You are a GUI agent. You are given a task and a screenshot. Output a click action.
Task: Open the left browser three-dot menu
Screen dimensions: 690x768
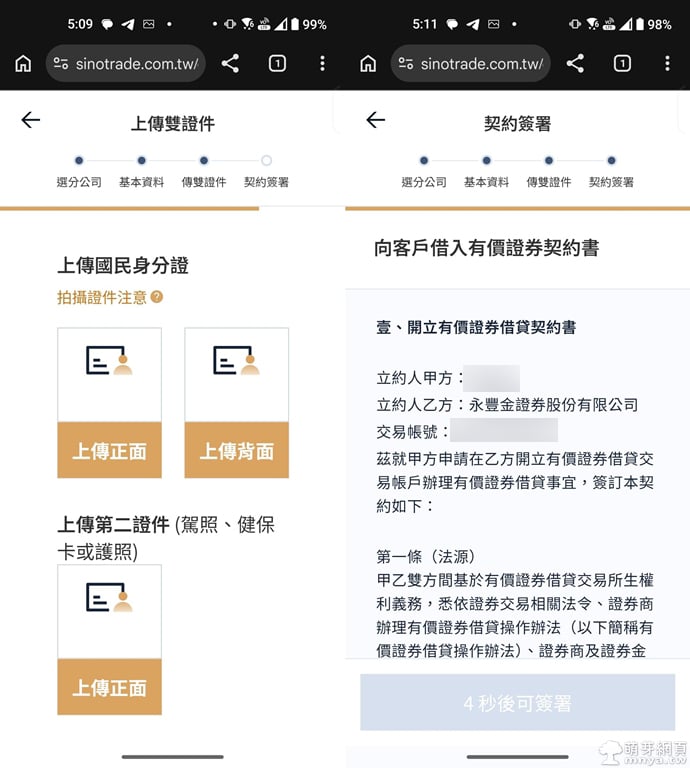coord(322,64)
